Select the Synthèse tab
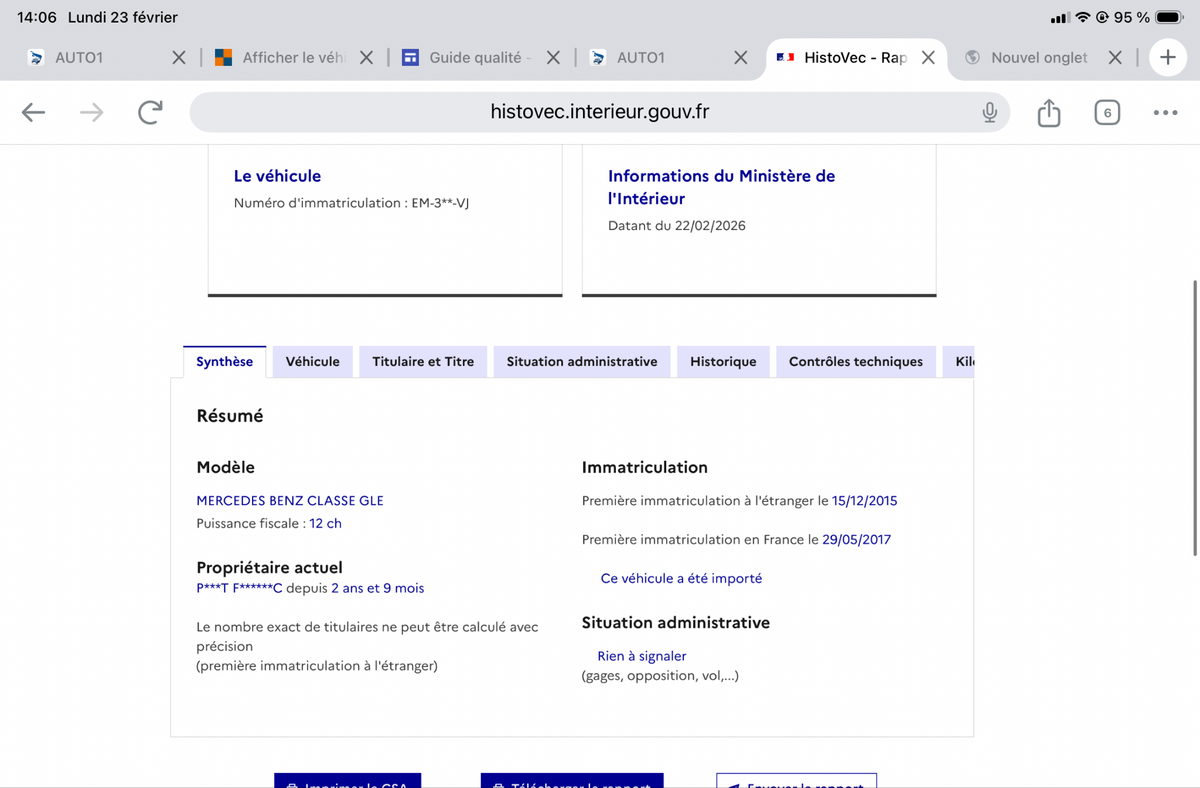Viewport: 1200px width, 788px height. click(224, 362)
